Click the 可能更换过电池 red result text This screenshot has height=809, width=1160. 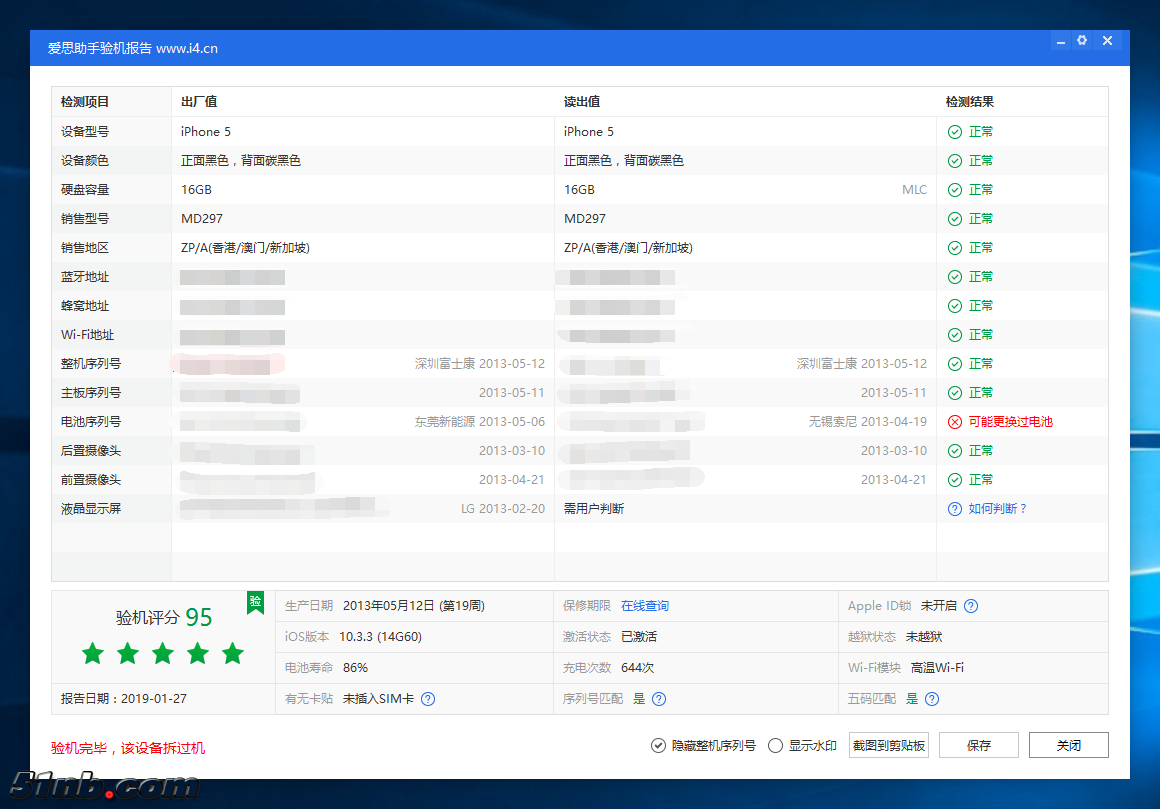pos(1010,422)
